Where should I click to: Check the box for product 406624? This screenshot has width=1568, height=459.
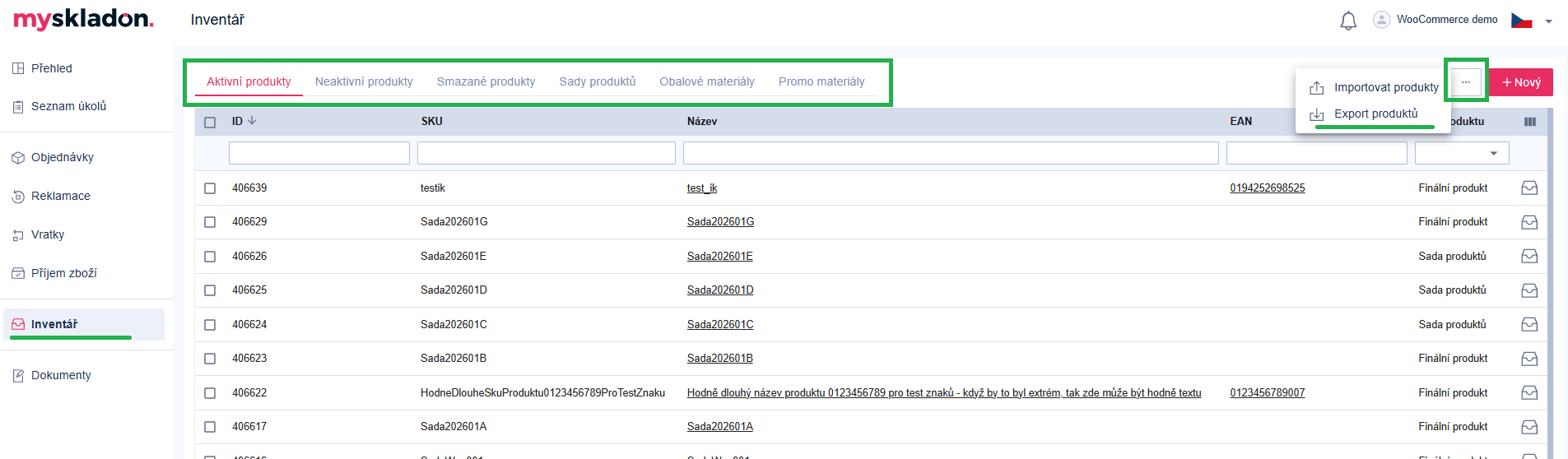click(210, 325)
